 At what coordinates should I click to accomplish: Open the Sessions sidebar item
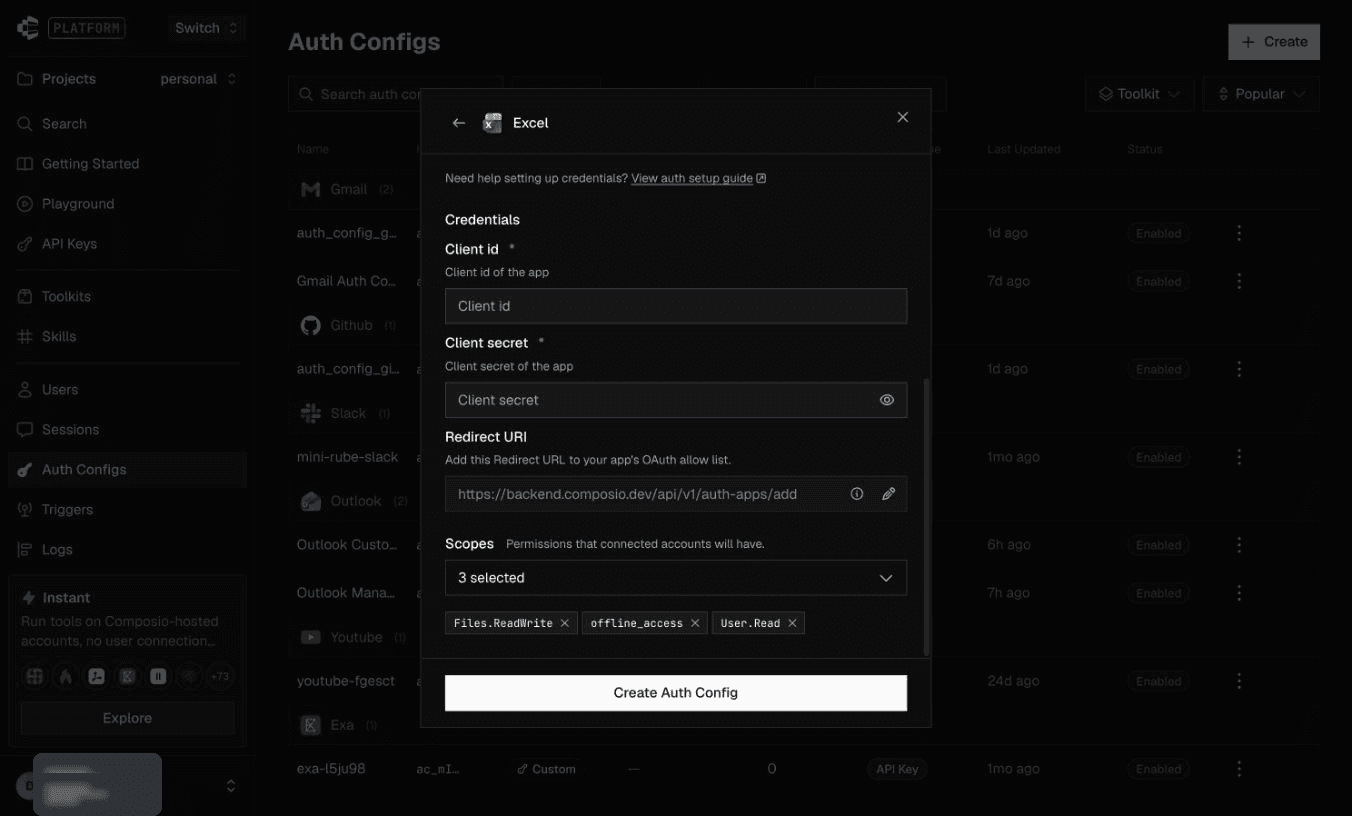127,430
